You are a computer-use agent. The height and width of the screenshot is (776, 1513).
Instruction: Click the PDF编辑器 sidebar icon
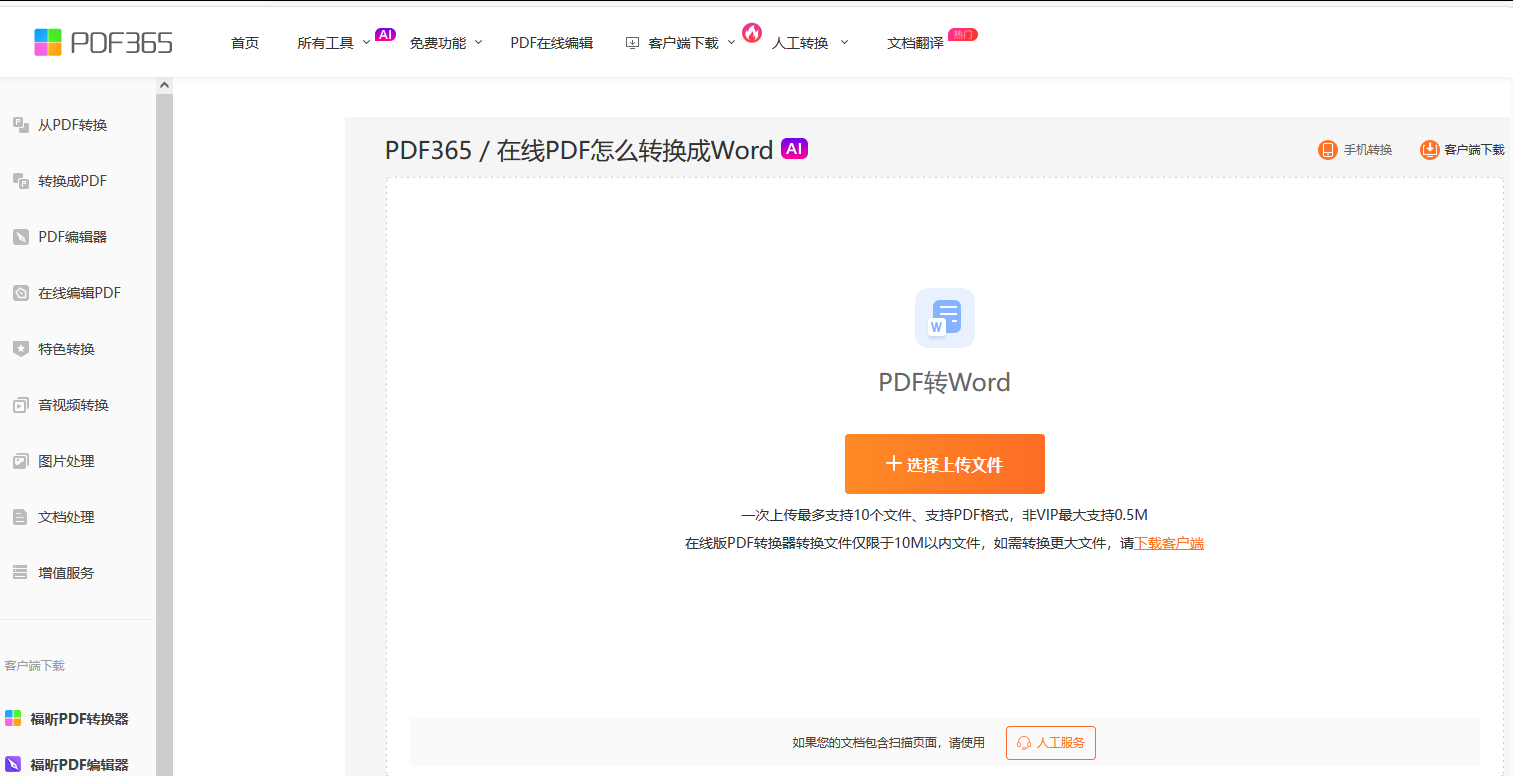(20, 237)
